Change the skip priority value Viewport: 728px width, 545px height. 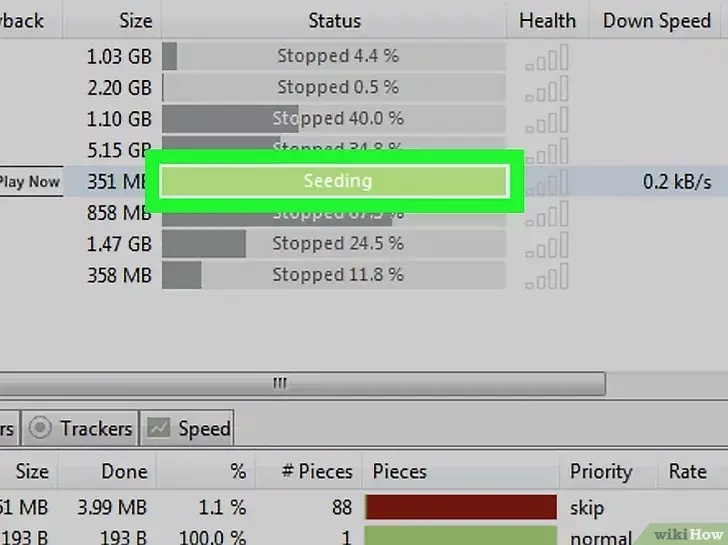click(587, 508)
